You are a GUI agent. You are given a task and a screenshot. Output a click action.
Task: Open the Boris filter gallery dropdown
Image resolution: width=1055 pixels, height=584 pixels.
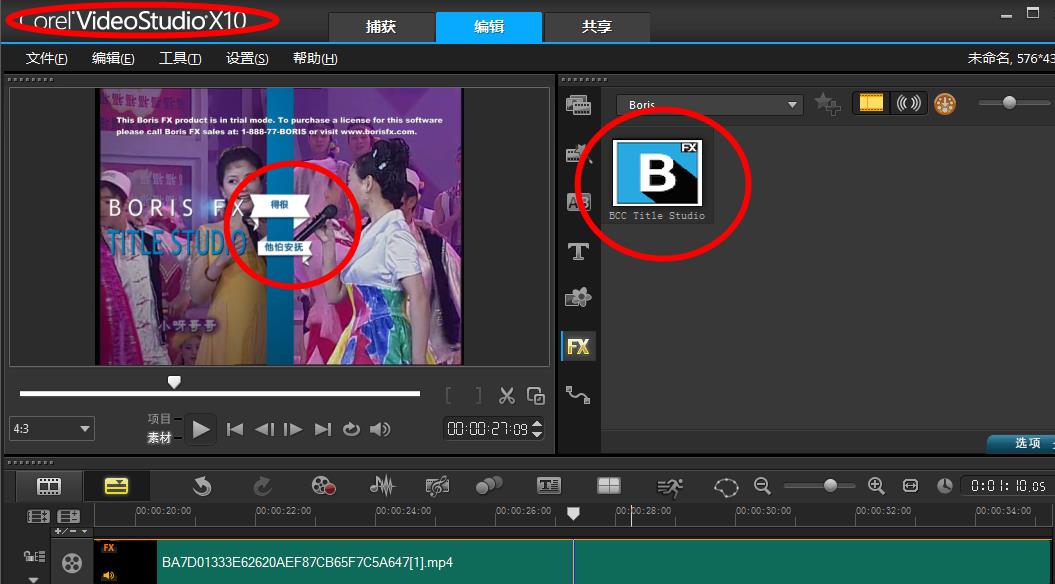(x=710, y=105)
